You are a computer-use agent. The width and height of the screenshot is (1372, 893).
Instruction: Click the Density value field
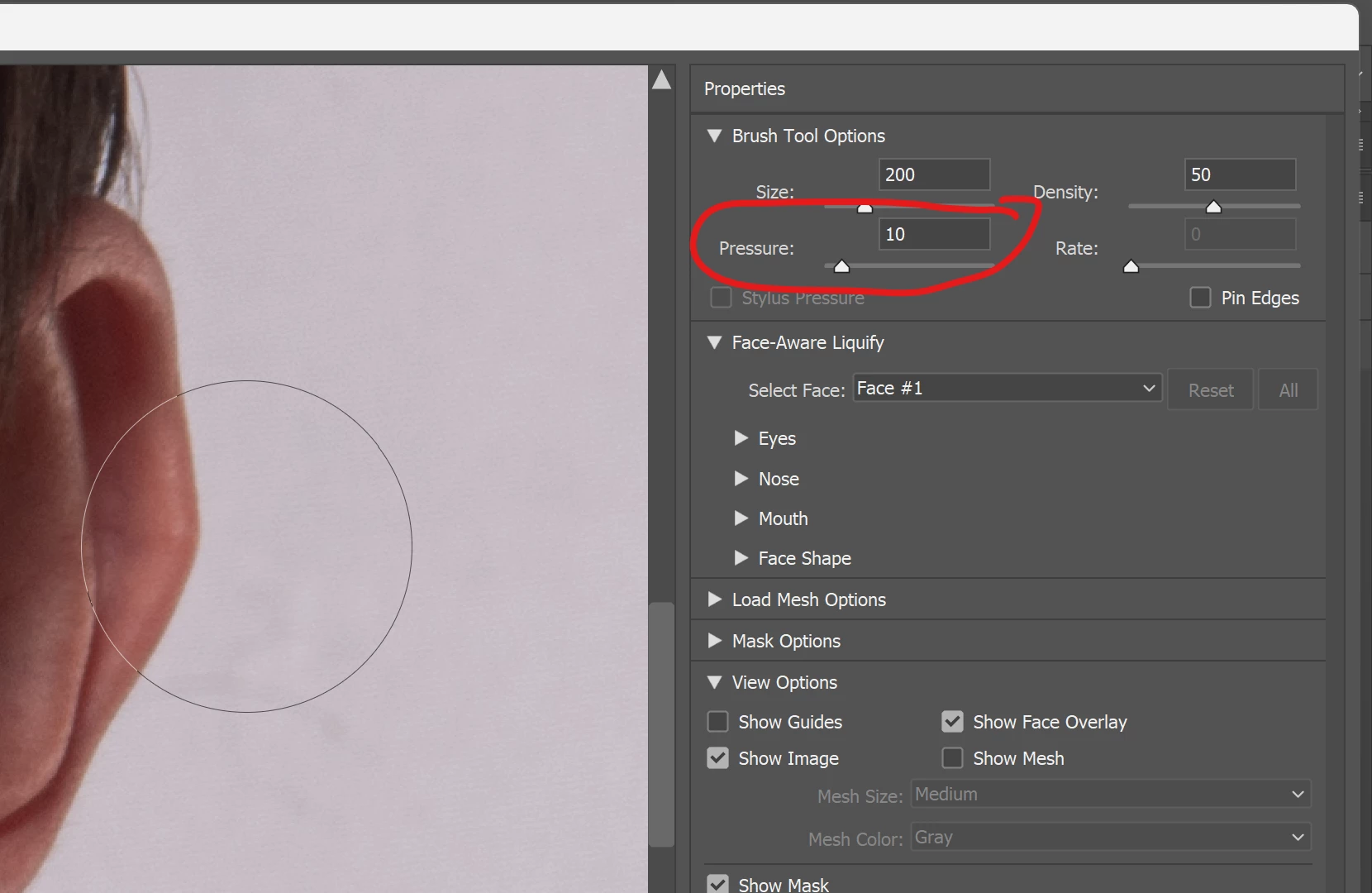tap(1240, 174)
